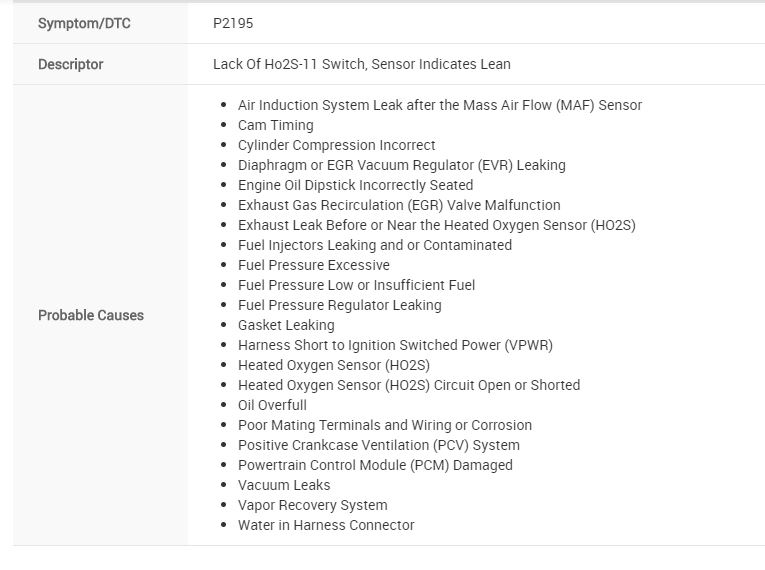Screen dimensions: 765x570
Task: Select the 'Engine Oil Dipstick Incorrectly Seated' item
Action: (355, 185)
